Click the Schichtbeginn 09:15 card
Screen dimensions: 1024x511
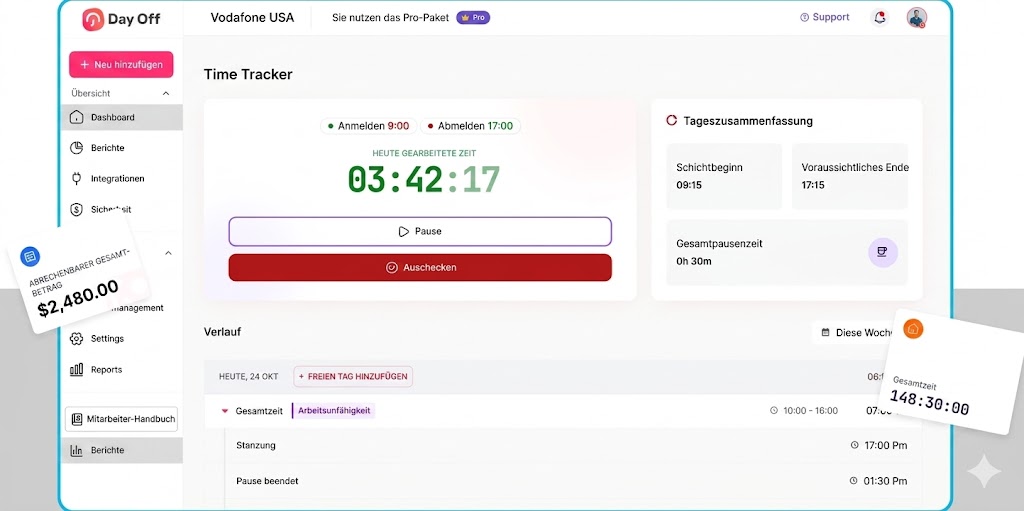[x=724, y=176]
